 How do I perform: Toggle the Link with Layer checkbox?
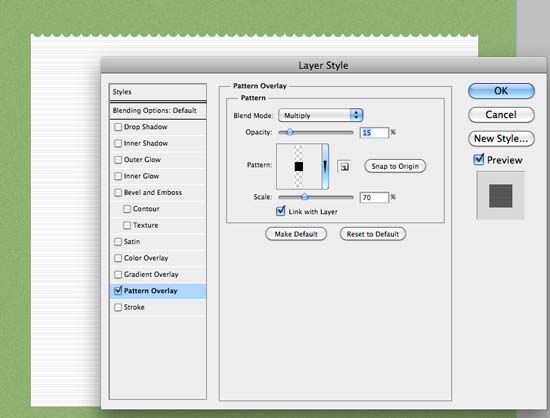coord(281,211)
